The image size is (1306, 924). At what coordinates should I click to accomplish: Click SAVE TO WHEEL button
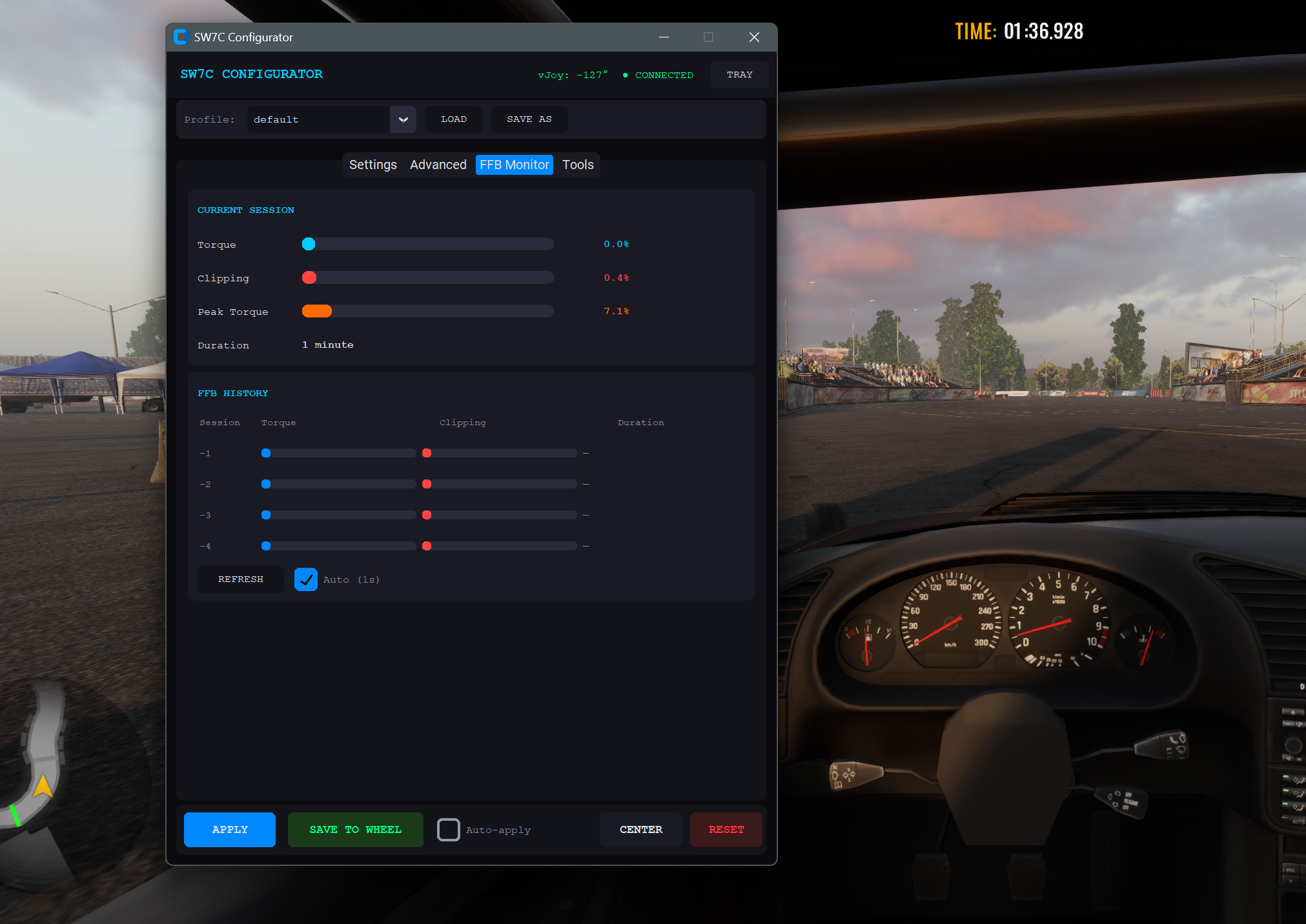(355, 830)
